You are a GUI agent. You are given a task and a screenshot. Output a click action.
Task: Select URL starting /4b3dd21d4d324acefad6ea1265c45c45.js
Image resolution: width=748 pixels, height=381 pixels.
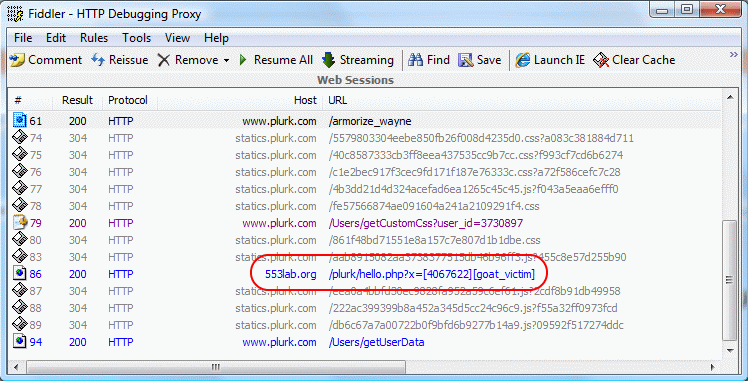pyautogui.click(x=473, y=189)
